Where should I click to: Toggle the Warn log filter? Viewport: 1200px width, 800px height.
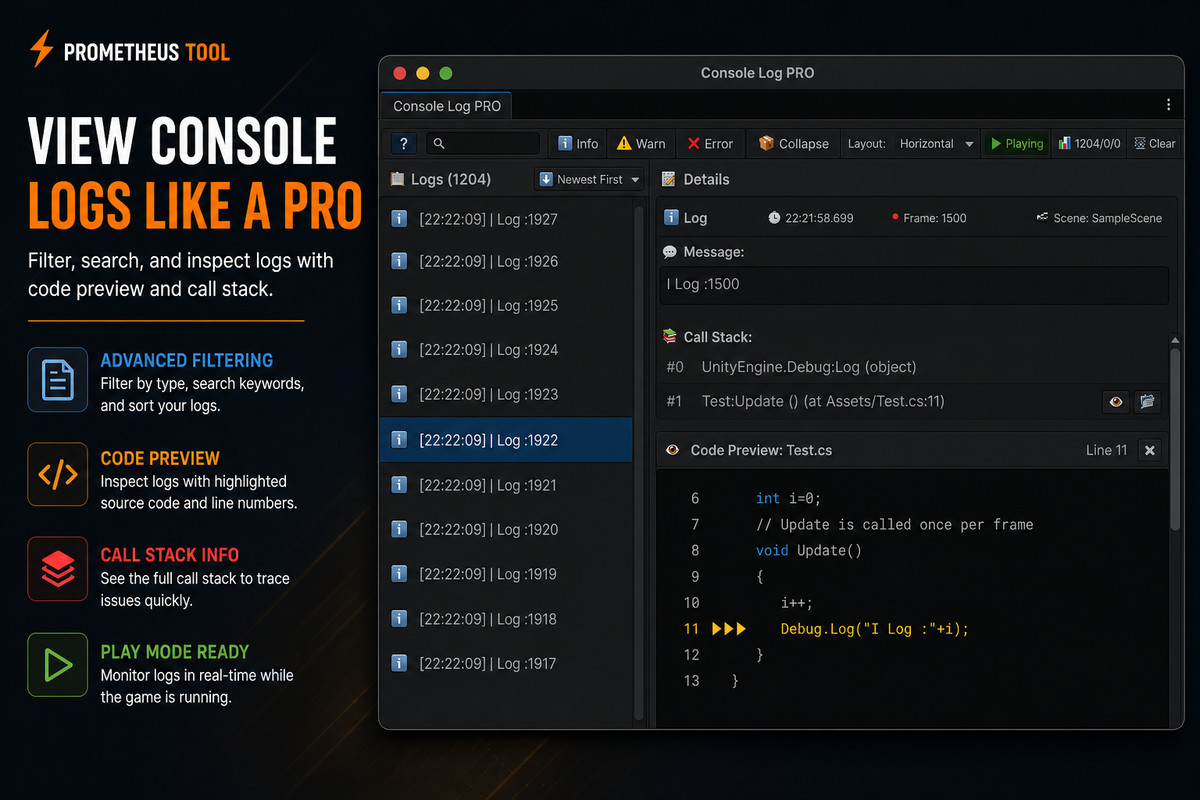pyautogui.click(x=641, y=144)
